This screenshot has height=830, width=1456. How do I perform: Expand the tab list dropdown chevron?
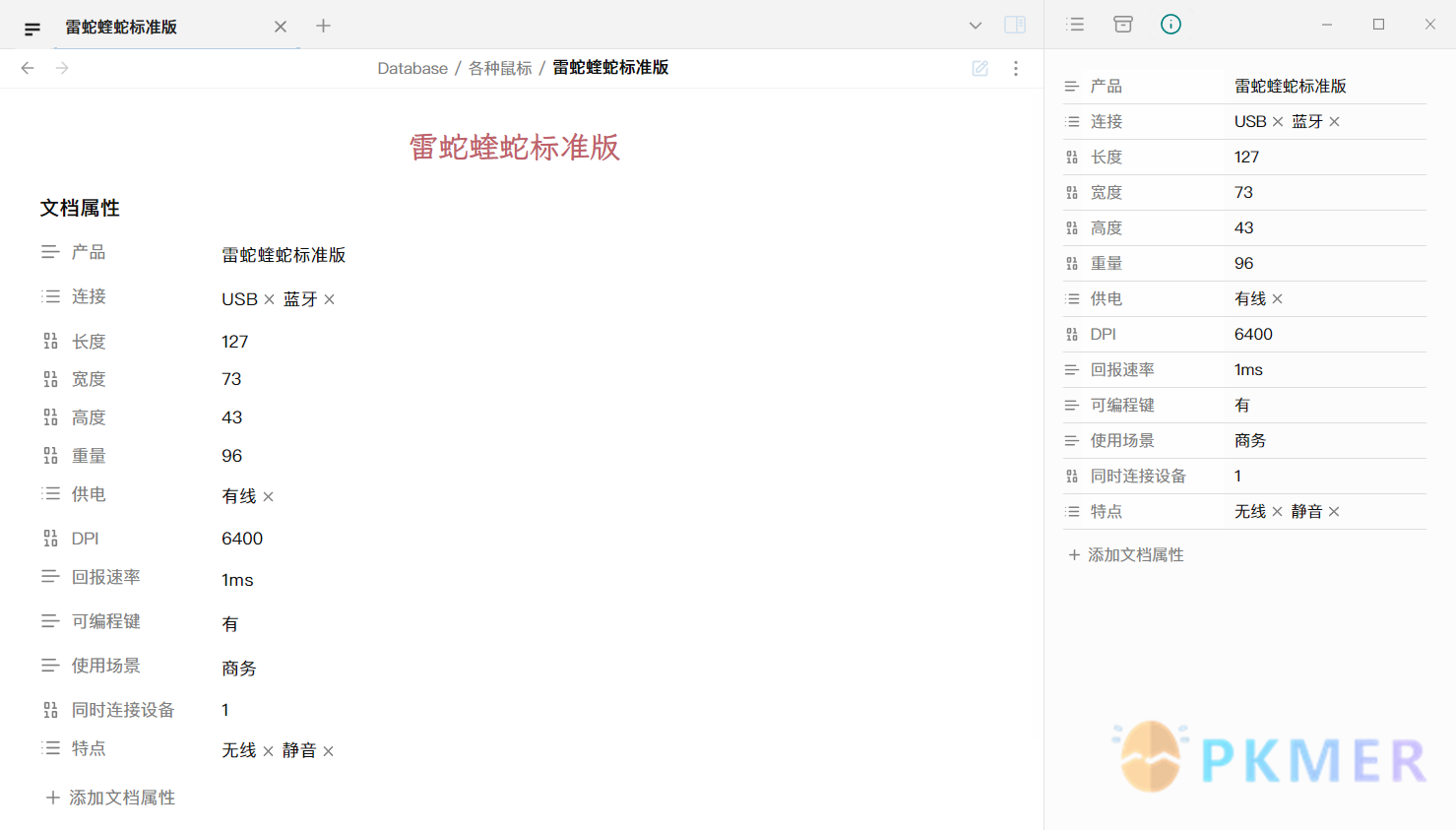click(x=975, y=26)
